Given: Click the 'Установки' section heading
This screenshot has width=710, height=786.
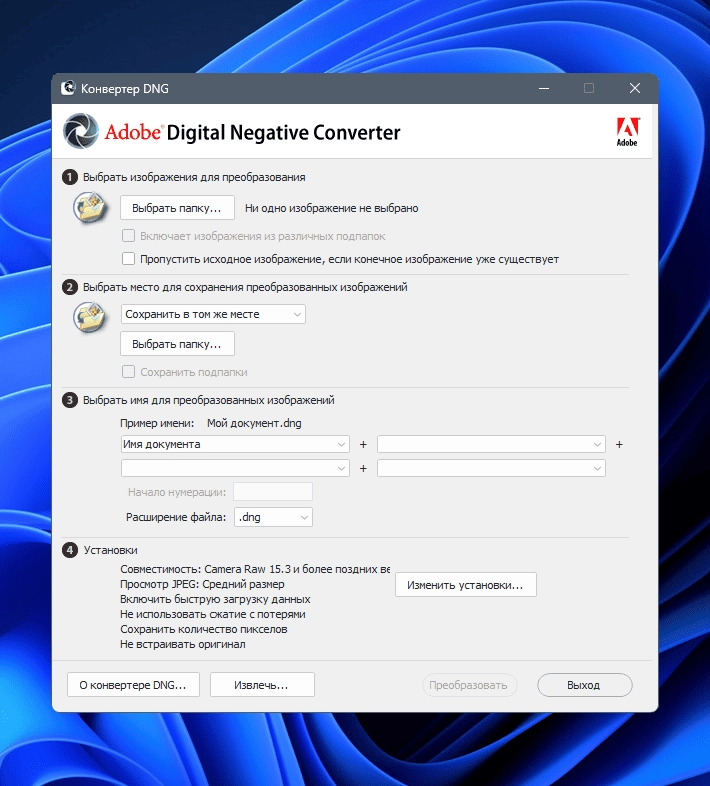Looking at the screenshot, I should click(110, 550).
